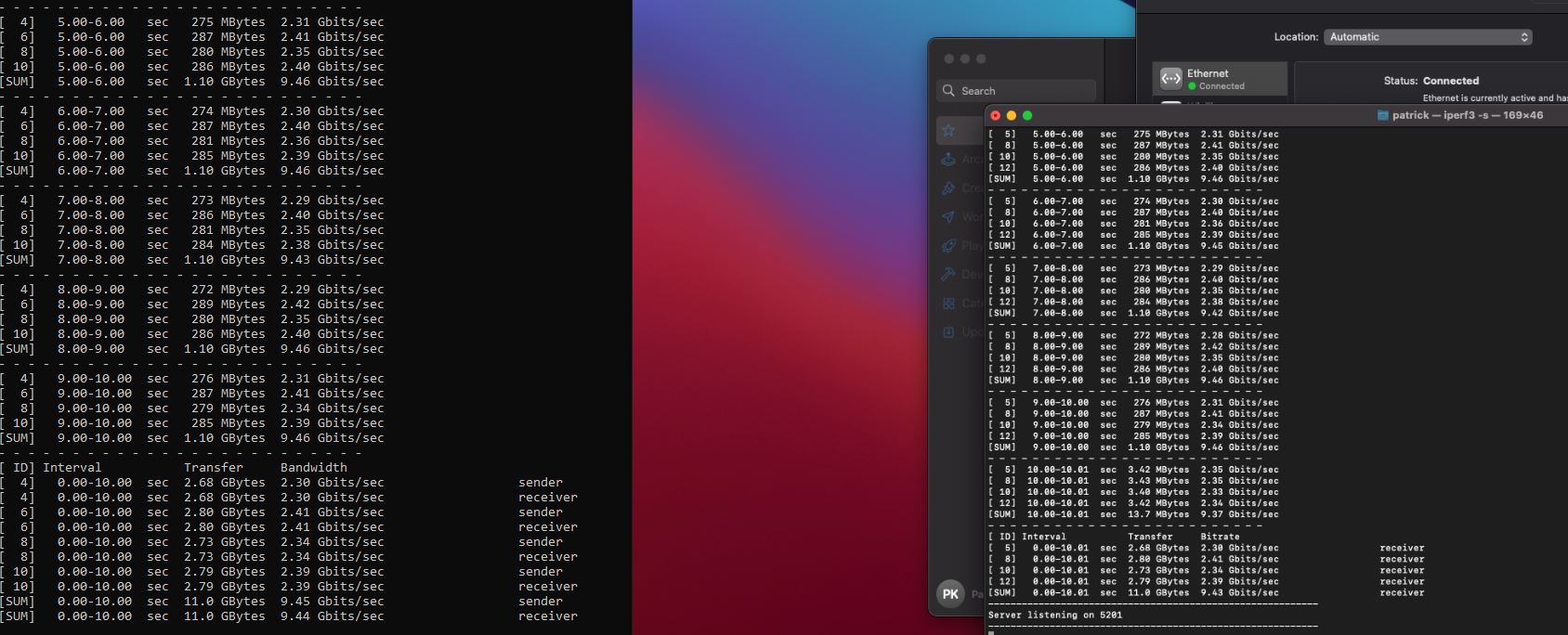The height and width of the screenshot is (635, 1568).
Task: Open Develop hammer icon in App Store sidebar
Action: pos(948,274)
